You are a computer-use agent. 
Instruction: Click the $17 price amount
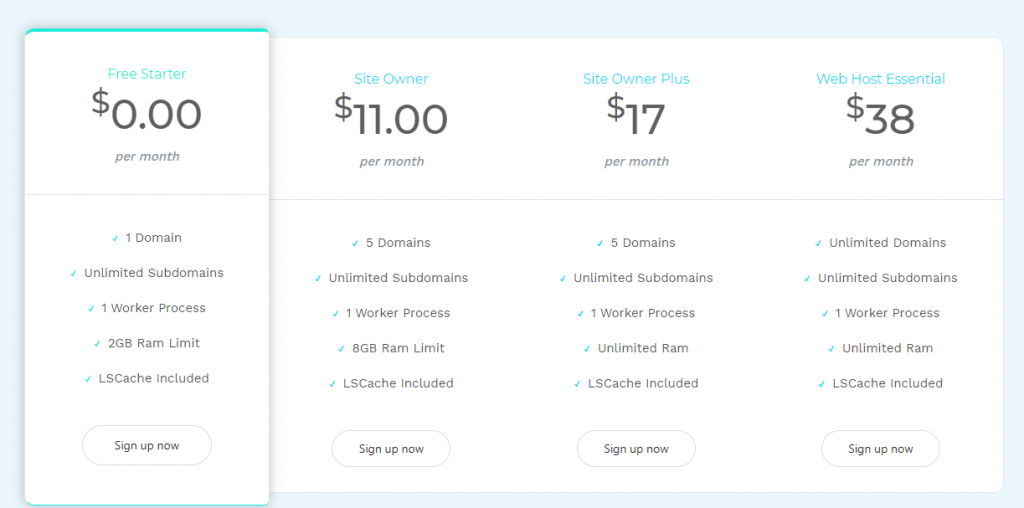[636, 118]
